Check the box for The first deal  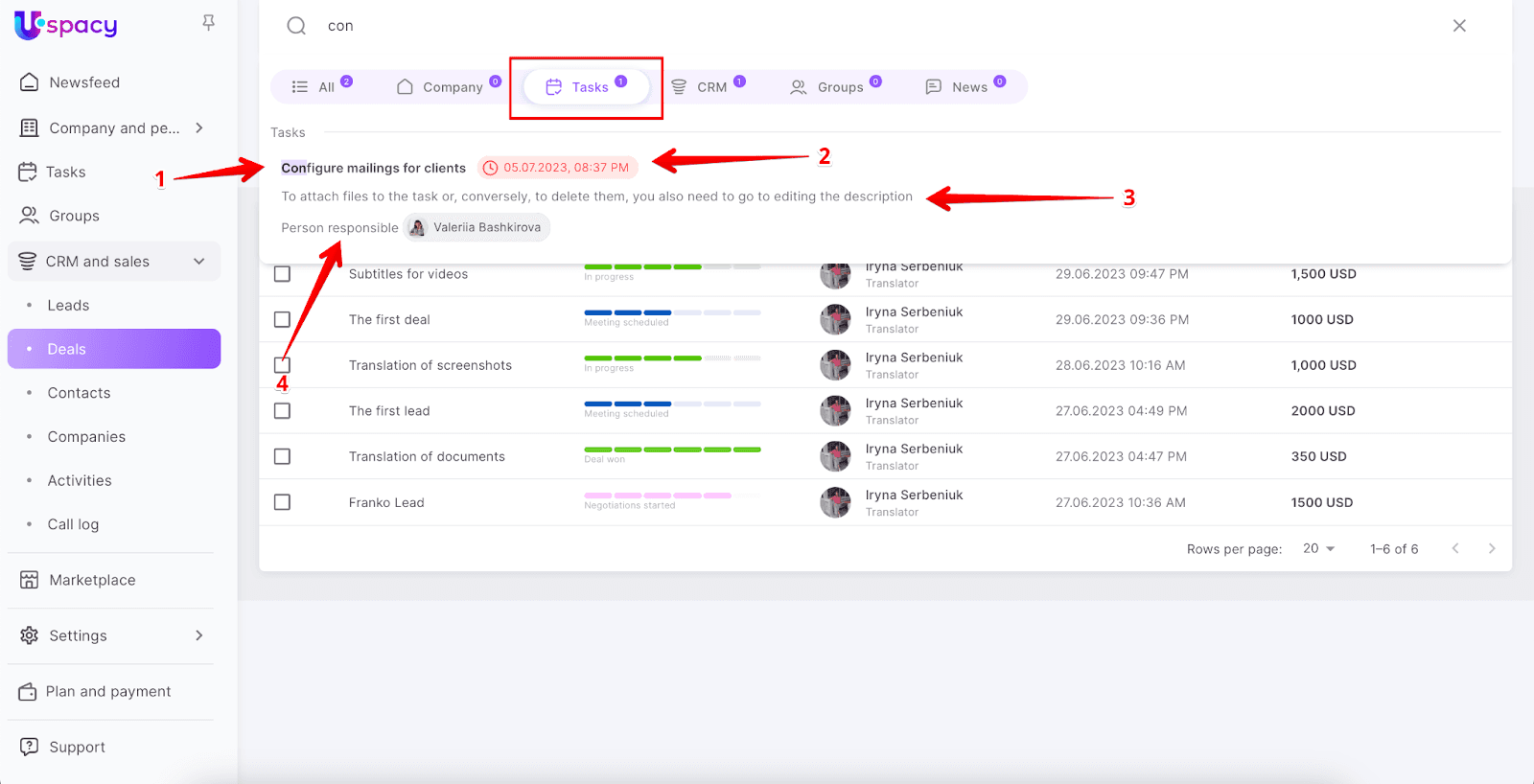click(x=282, y=319)
